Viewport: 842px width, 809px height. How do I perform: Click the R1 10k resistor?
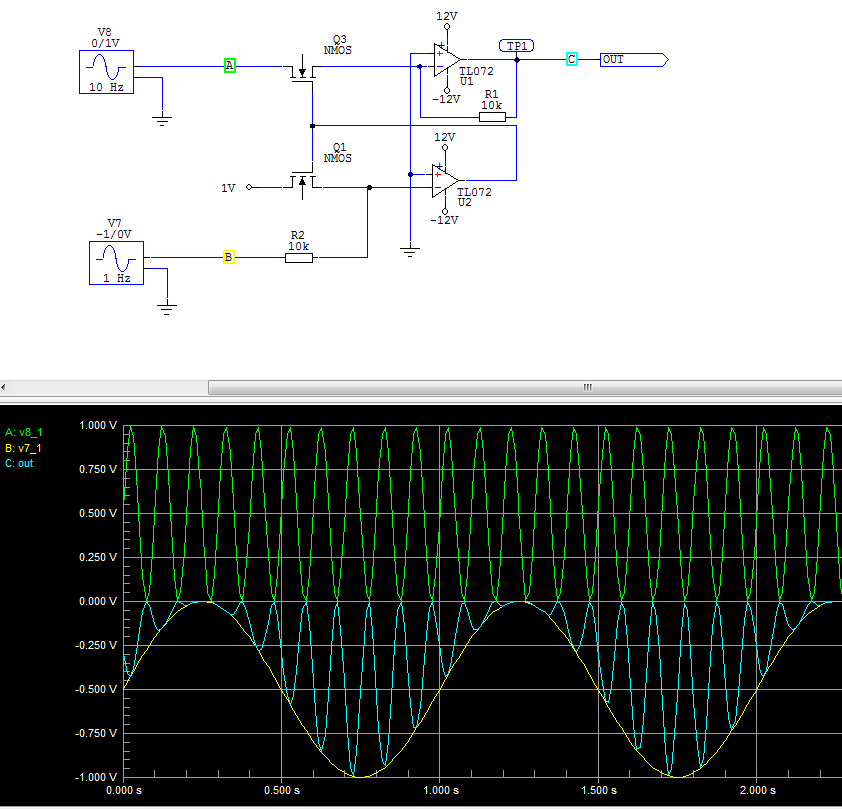pos(492,117)
